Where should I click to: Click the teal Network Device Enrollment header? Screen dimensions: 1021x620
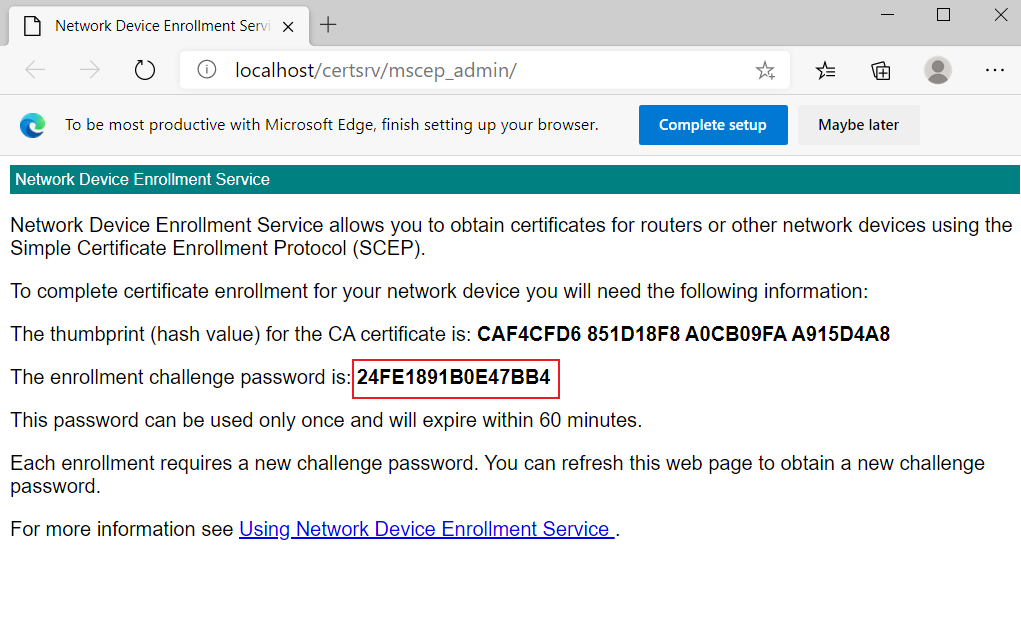514,179
